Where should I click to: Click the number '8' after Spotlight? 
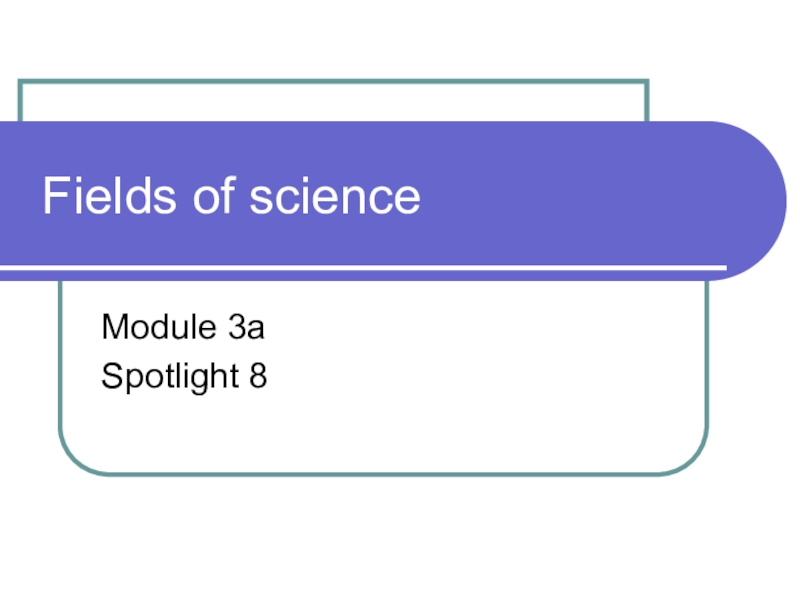pyautogui.click(x=258, y=377)
